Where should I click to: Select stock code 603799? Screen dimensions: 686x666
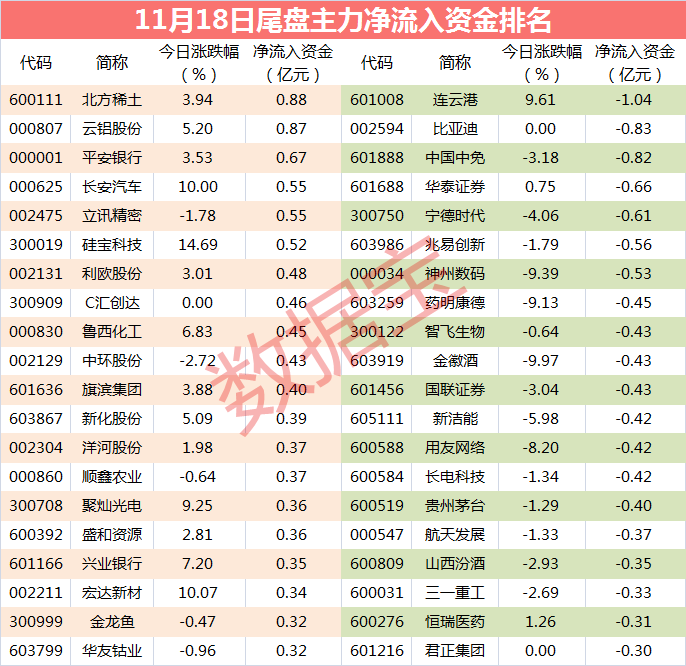pos(36,651)
